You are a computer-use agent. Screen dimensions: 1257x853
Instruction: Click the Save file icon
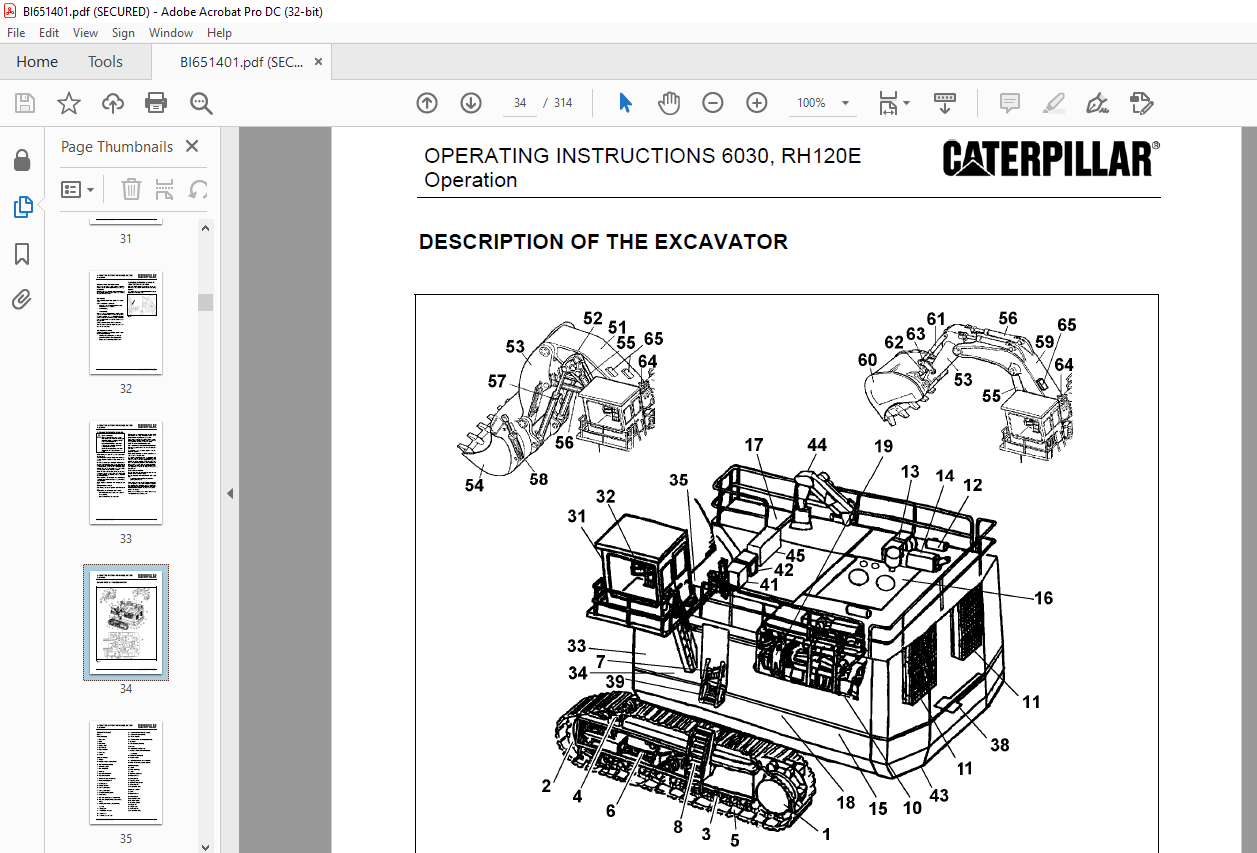click(25, 103)
